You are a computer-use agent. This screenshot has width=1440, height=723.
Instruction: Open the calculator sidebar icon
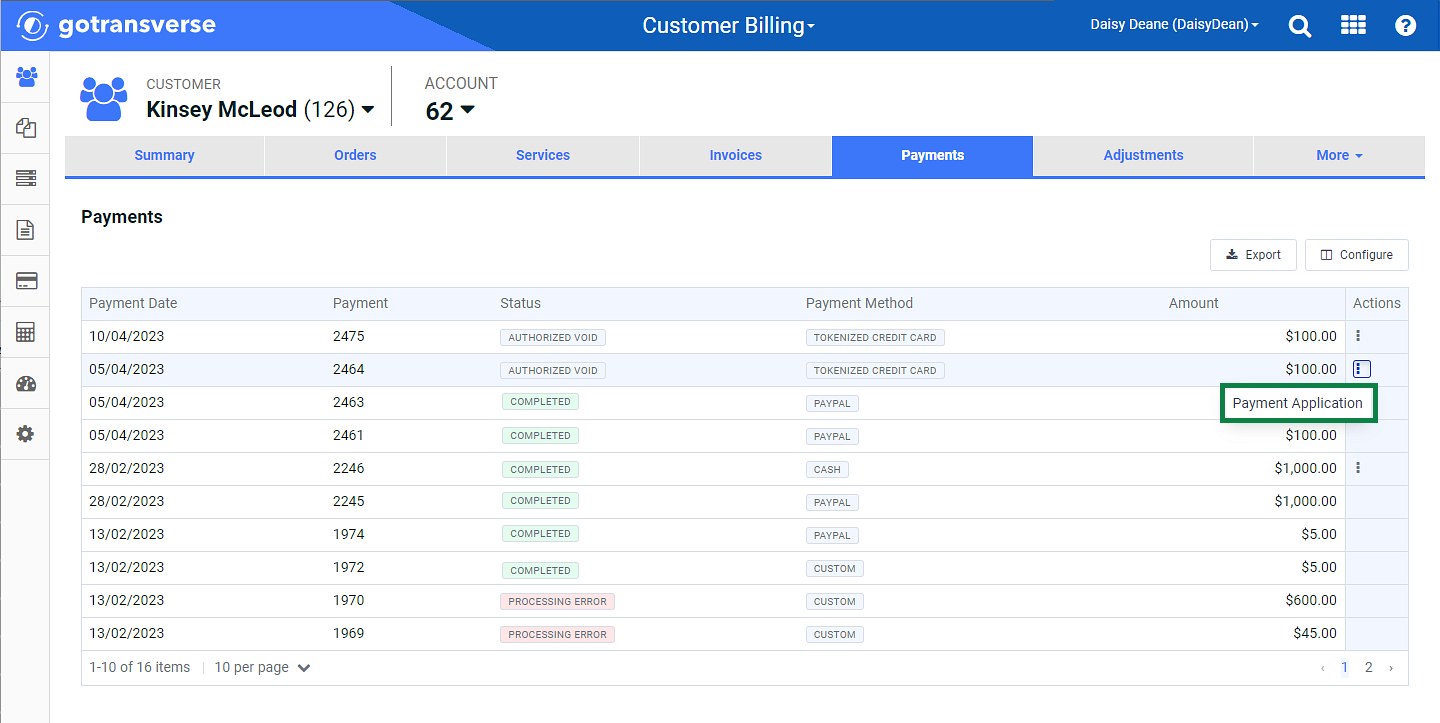[x=26, y=332]
